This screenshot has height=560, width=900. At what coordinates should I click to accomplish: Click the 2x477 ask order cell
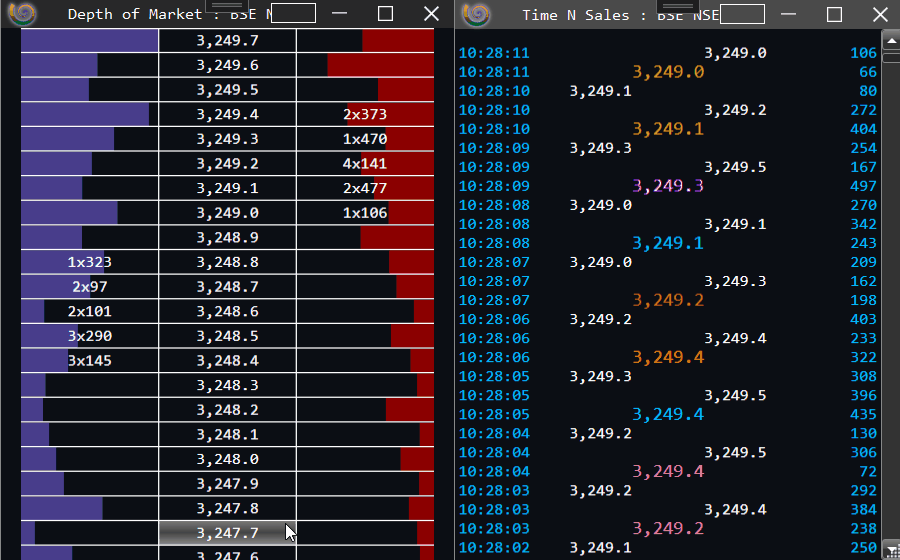point(365,188)
